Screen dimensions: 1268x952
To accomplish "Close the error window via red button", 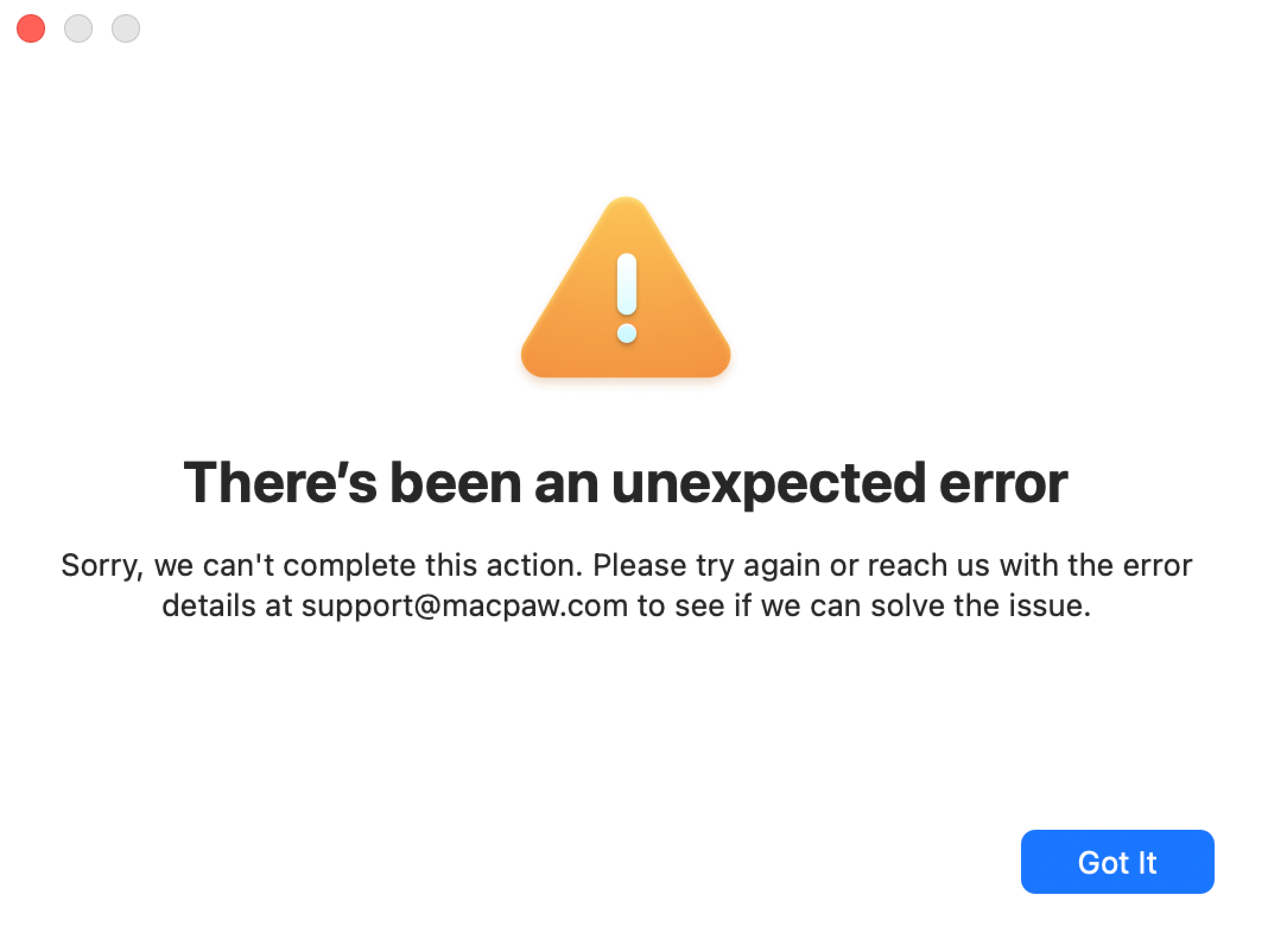I will tap(31, 28).
